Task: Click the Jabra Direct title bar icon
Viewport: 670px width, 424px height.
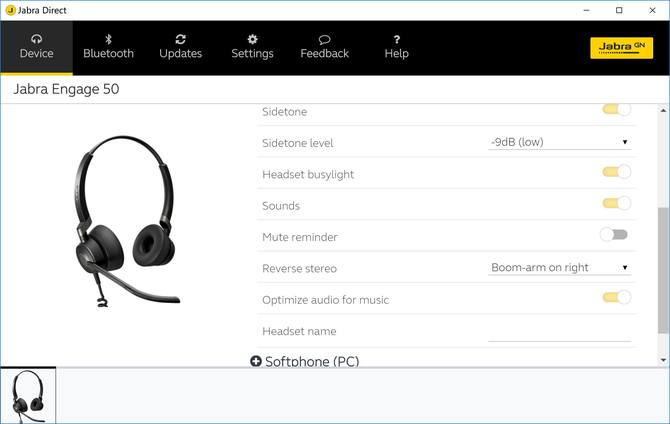Action: tap(10, 10)
